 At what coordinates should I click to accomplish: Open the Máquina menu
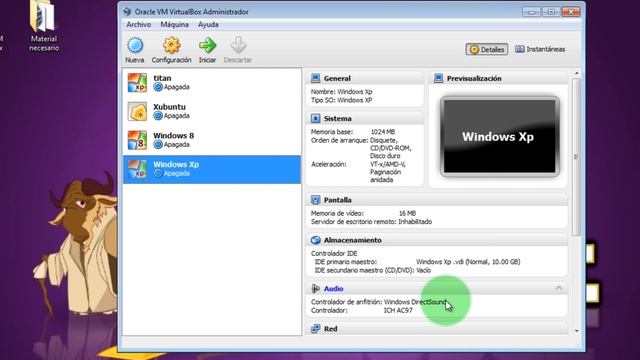174,24
